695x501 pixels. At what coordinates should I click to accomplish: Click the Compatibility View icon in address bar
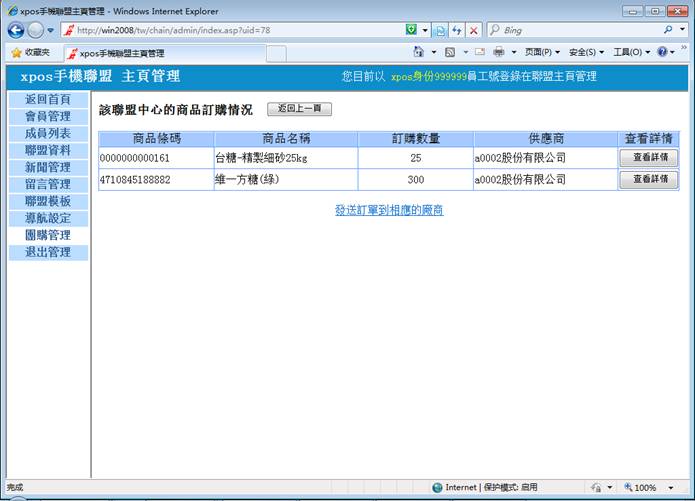pos(440,30)
